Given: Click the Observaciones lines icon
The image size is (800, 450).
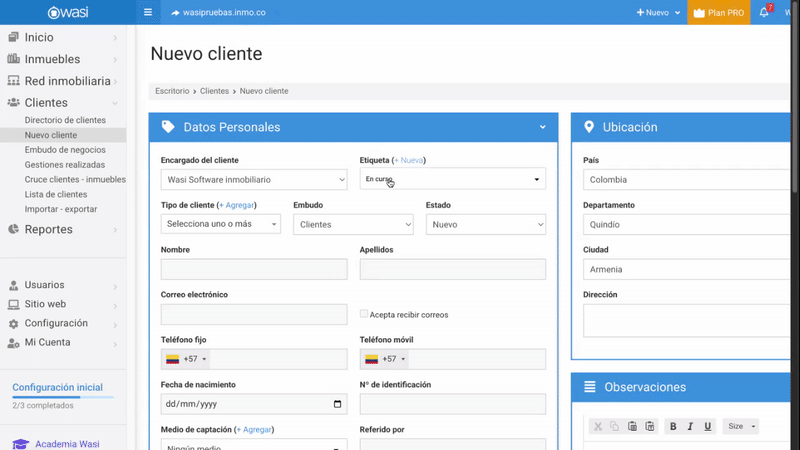Looking at the screenshot, I should click(589, 387).
